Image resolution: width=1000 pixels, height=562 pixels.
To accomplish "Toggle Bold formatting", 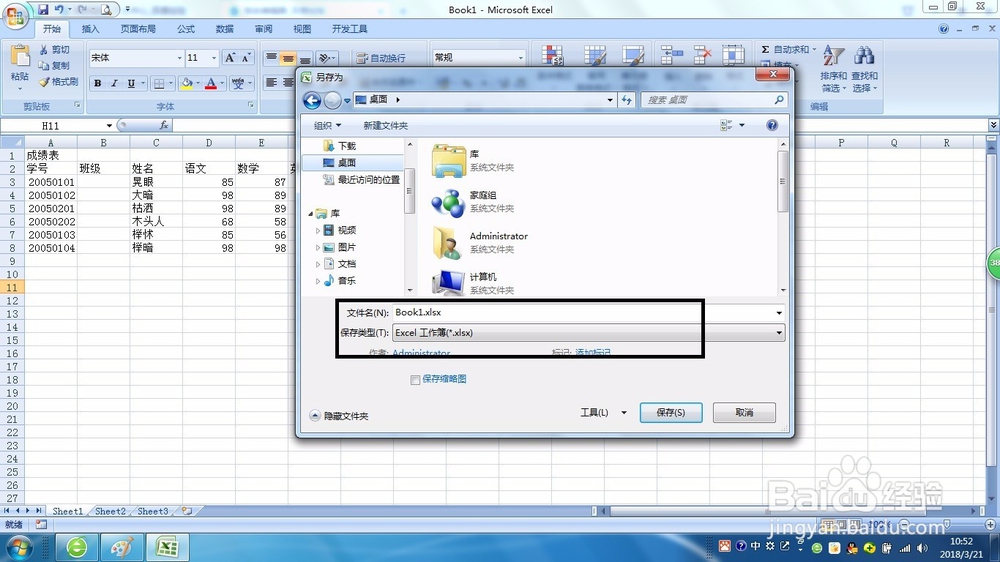I will [98, 84].
